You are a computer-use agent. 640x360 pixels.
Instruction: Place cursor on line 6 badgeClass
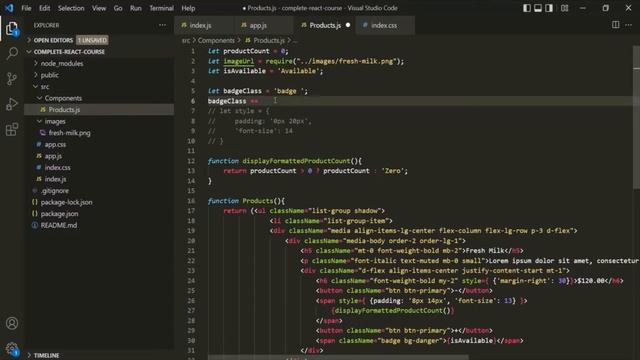click(227, 101)
